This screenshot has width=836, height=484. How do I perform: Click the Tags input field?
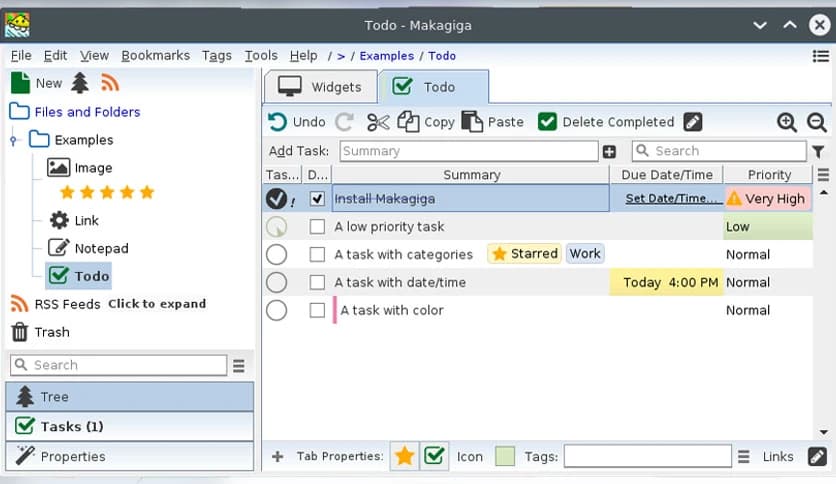[648, 456]
